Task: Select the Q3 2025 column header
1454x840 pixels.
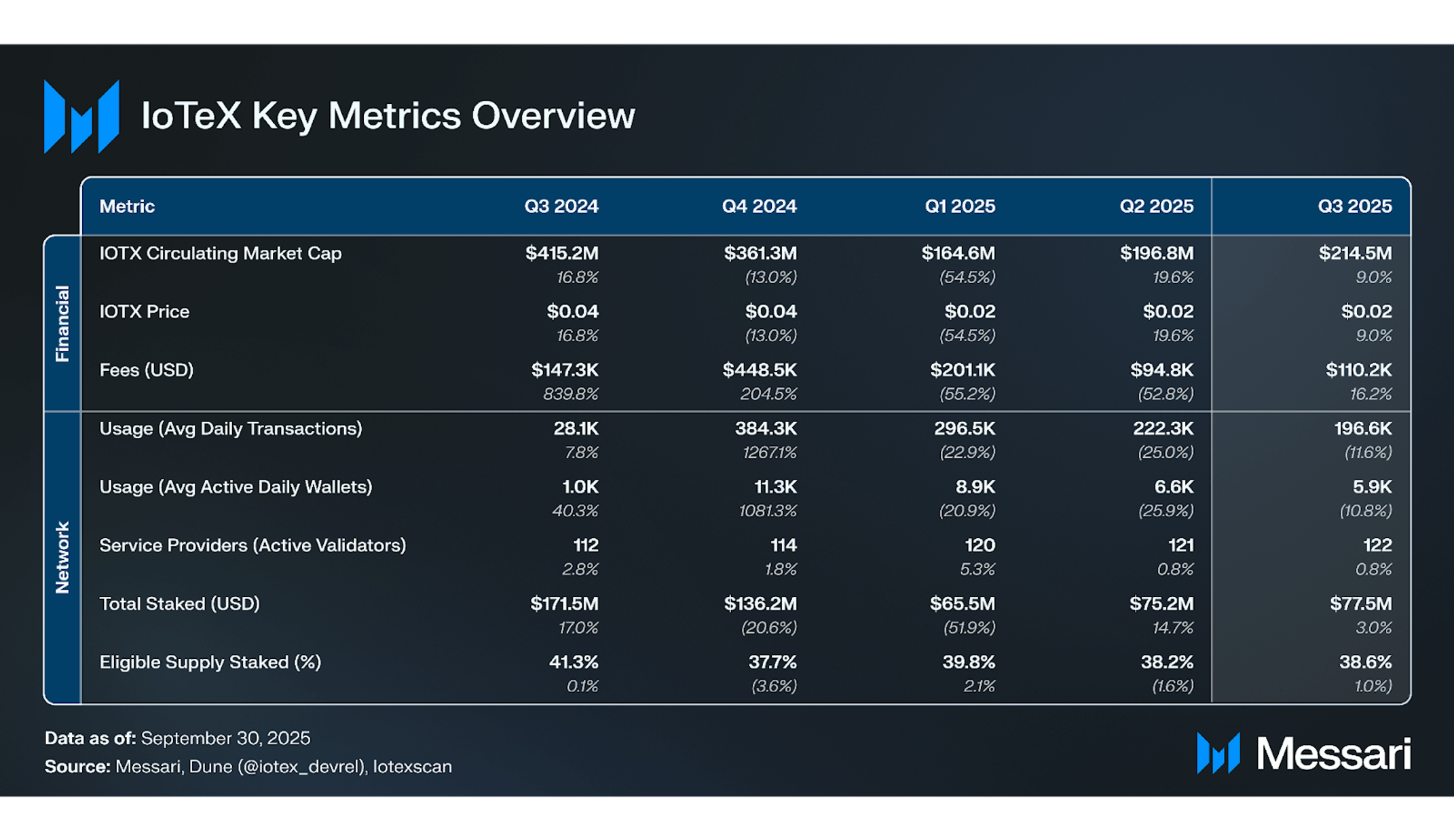Action: click(1354, 206)
